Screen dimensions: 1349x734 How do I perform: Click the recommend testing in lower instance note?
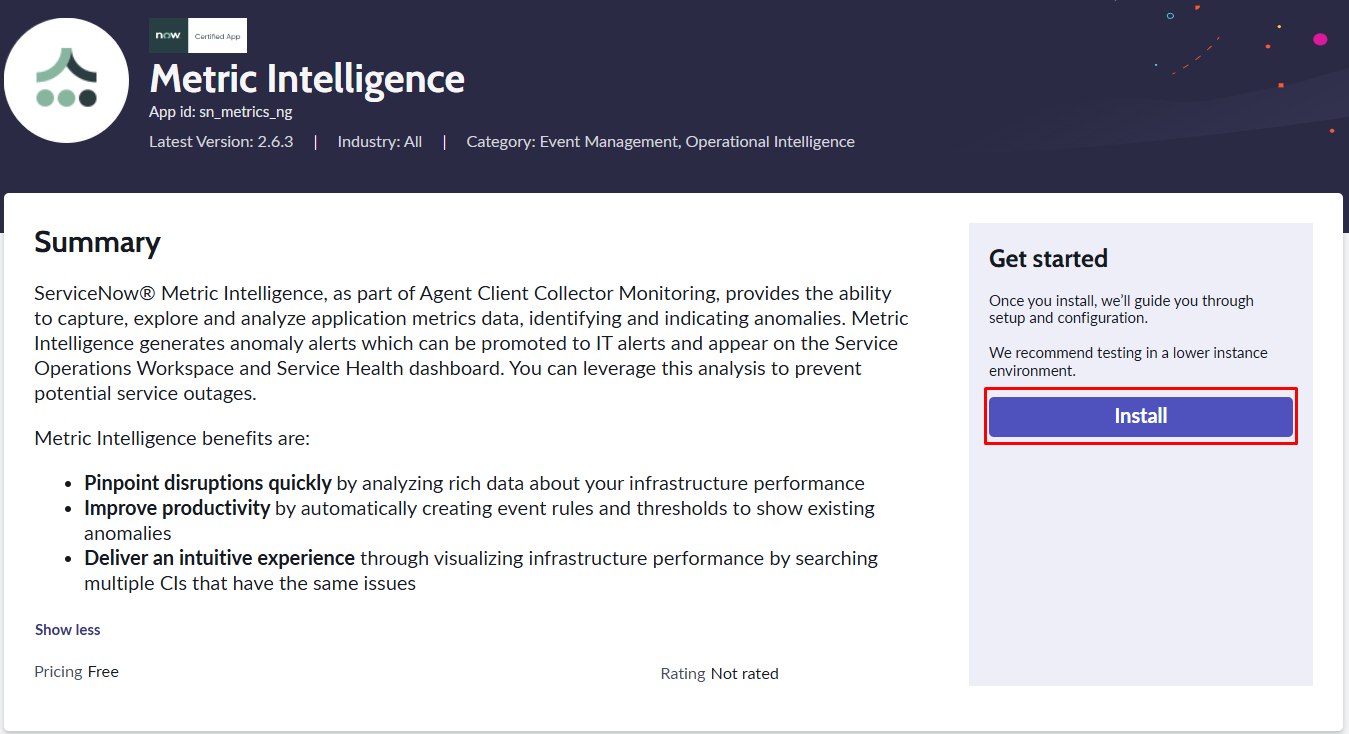pyautogui.click(x=1128, y=362)
